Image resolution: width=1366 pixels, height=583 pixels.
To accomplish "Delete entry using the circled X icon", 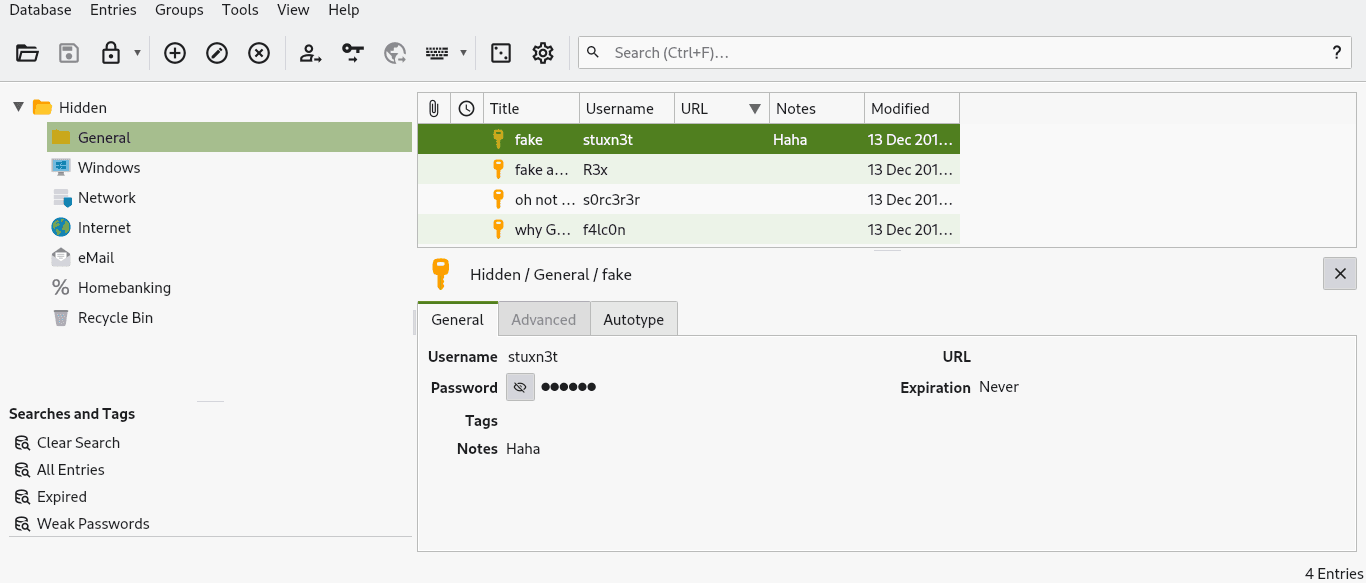I will (259, 53).
